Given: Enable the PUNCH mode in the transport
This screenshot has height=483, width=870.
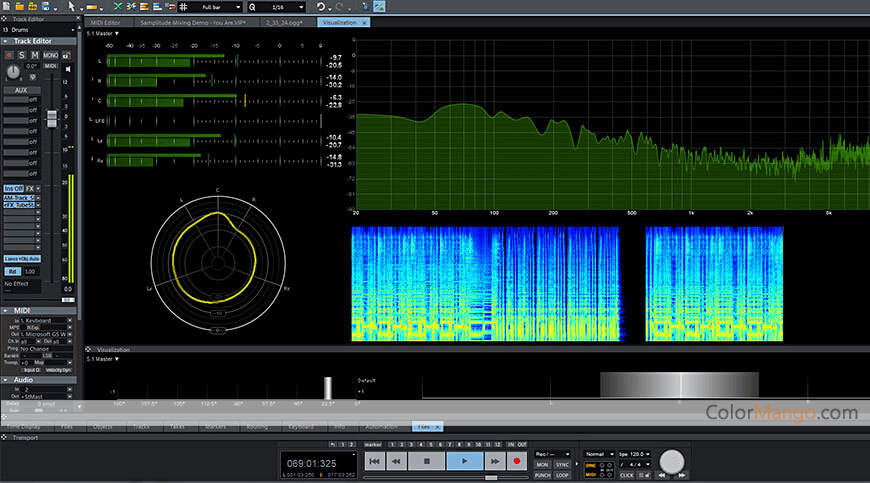Looking at the screenshot, I should [x=542, y=474].
